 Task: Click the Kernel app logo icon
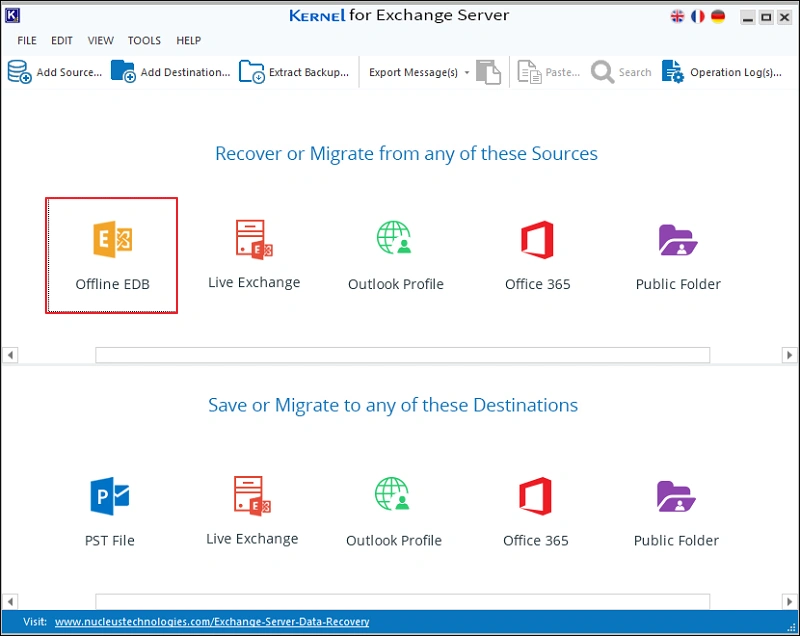[12, 16]
